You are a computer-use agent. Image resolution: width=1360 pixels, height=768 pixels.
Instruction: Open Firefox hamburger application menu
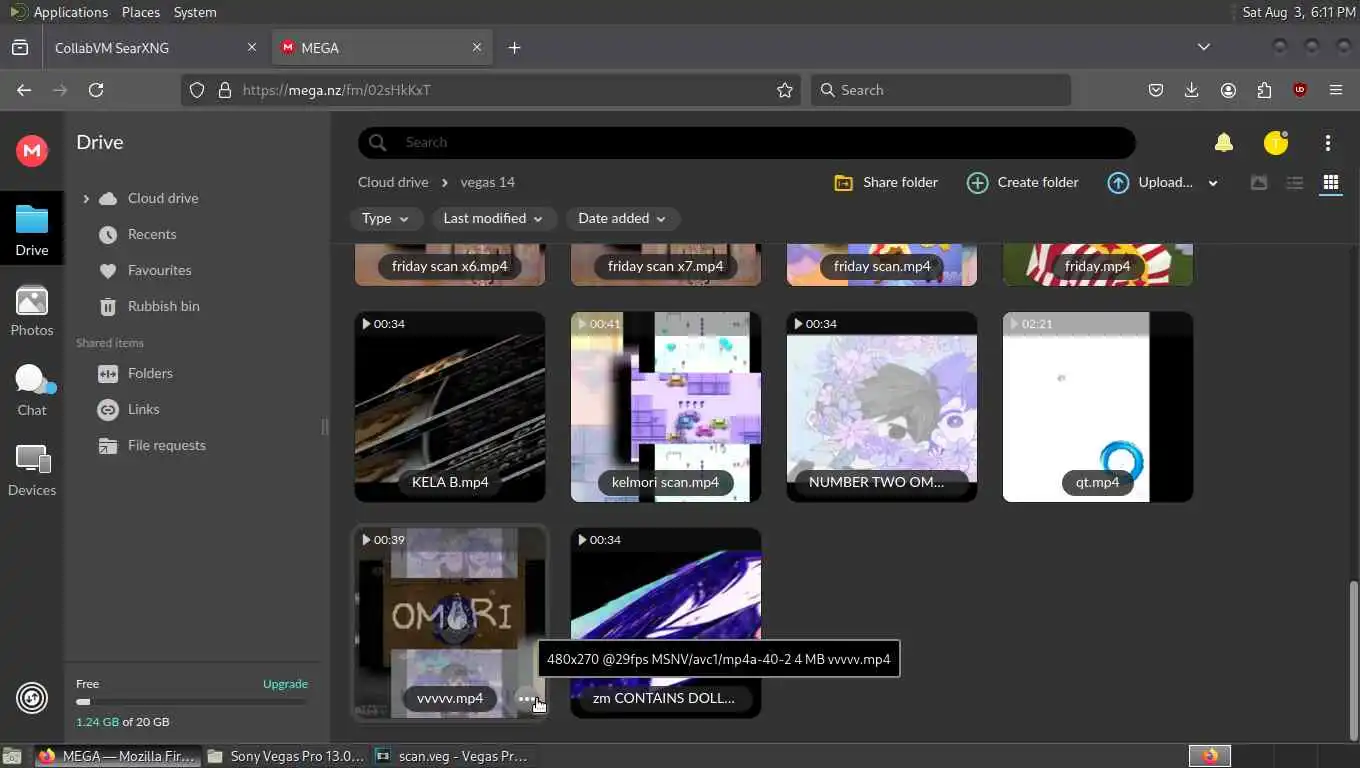[x=1336, y=90]
